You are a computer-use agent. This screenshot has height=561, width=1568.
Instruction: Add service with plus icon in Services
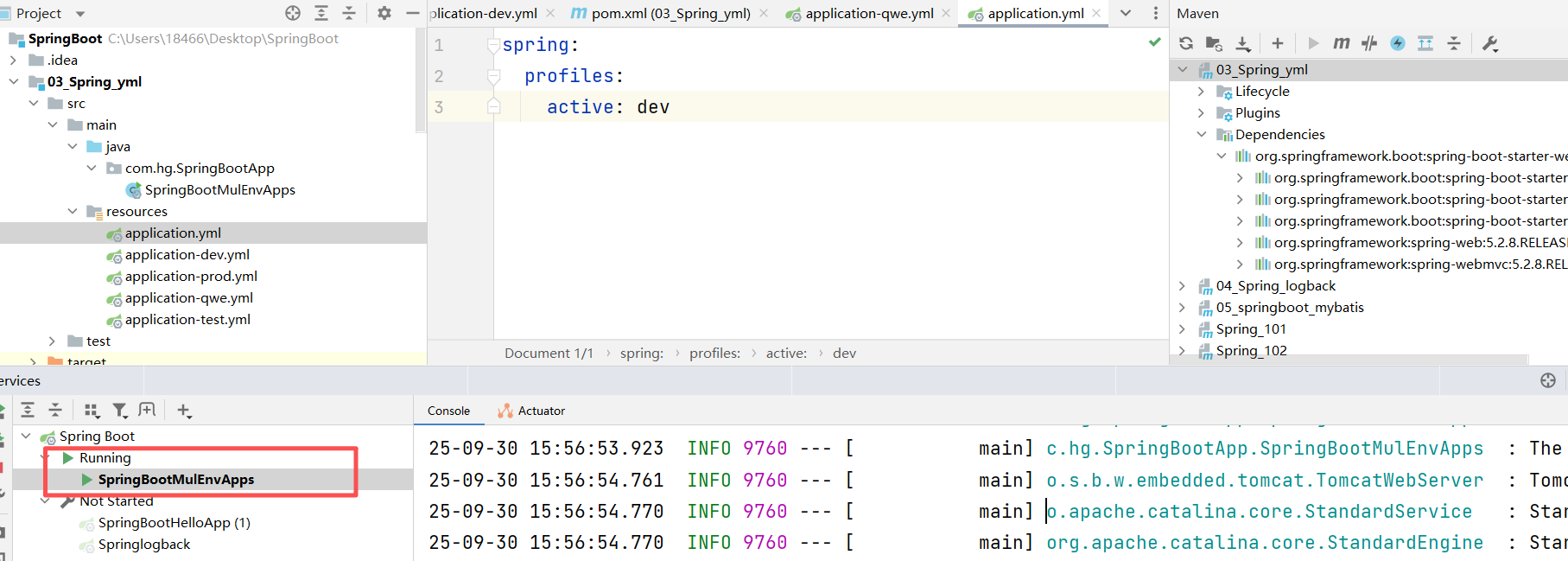[184, 410]
